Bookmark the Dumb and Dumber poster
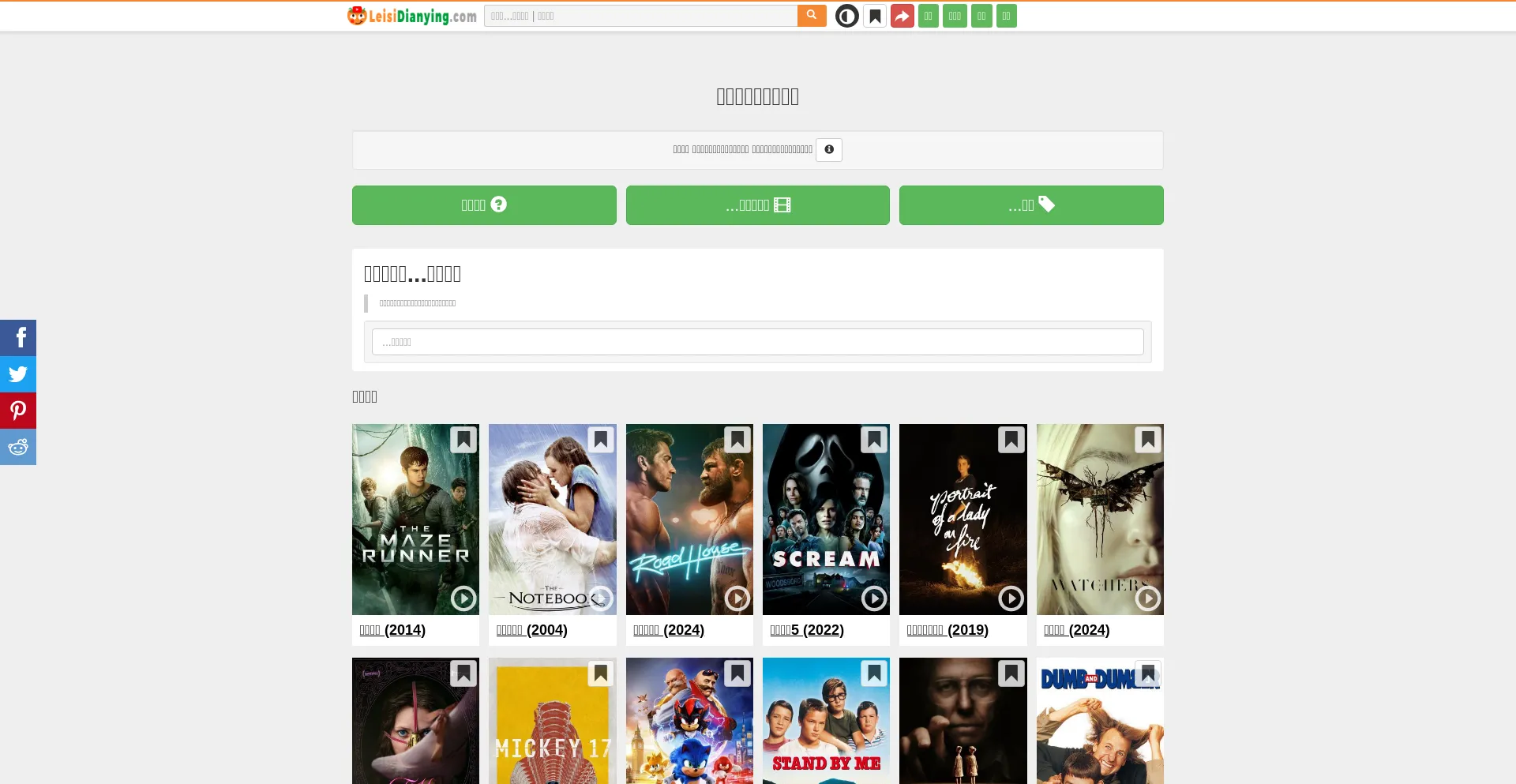1516x784 pixels. 1148,673
